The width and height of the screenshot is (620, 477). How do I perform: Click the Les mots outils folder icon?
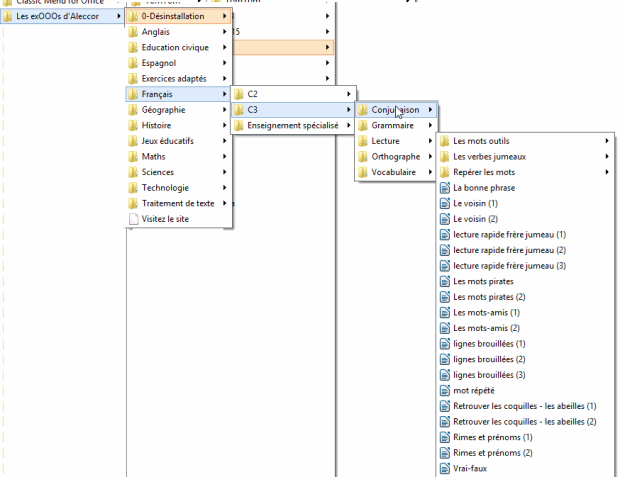(444, 141)
